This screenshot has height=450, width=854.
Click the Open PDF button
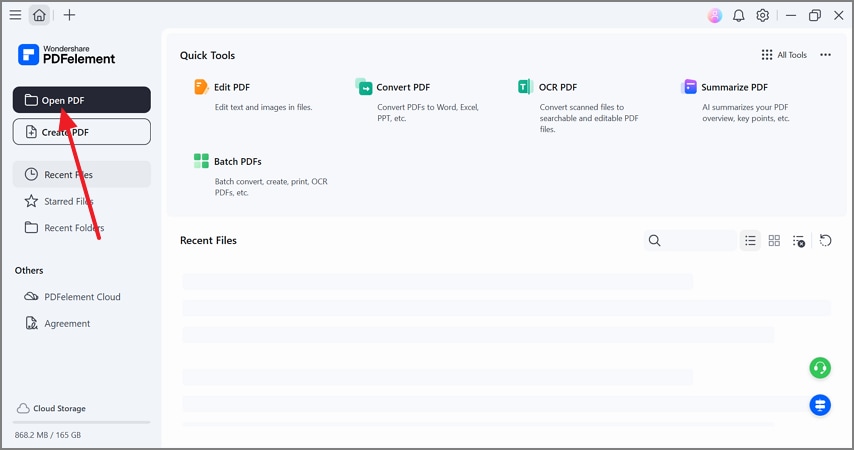coord(82,100)
